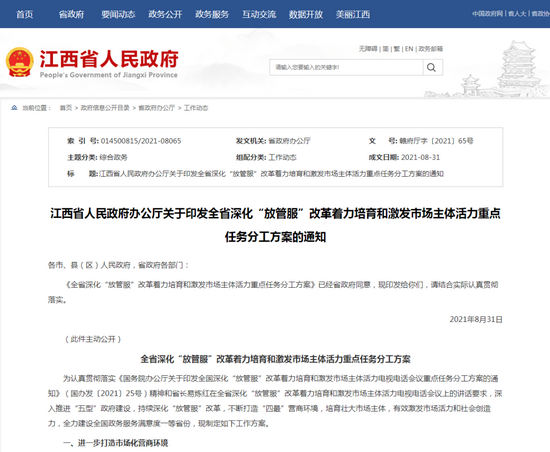550x452 pixels.
Task: Open the 互动交流 navigation item
Action: (259, 14)
